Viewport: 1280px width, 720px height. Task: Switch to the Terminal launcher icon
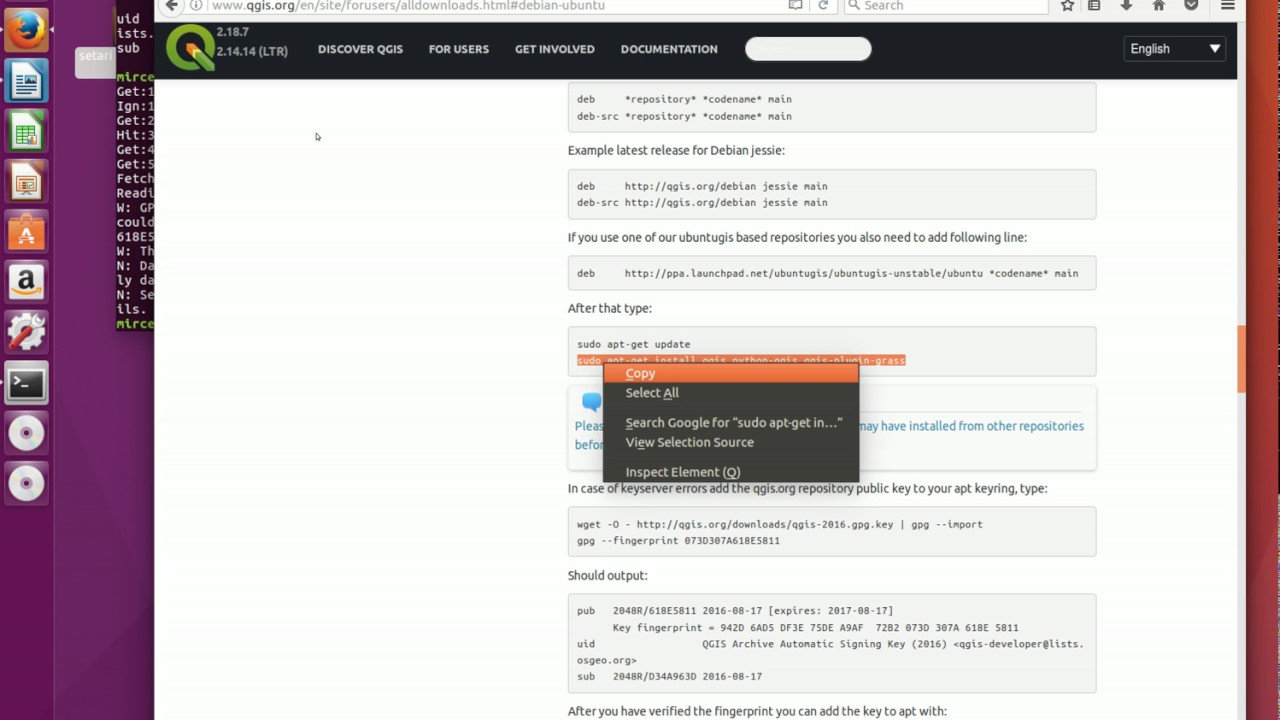click(x=27, y=383)
